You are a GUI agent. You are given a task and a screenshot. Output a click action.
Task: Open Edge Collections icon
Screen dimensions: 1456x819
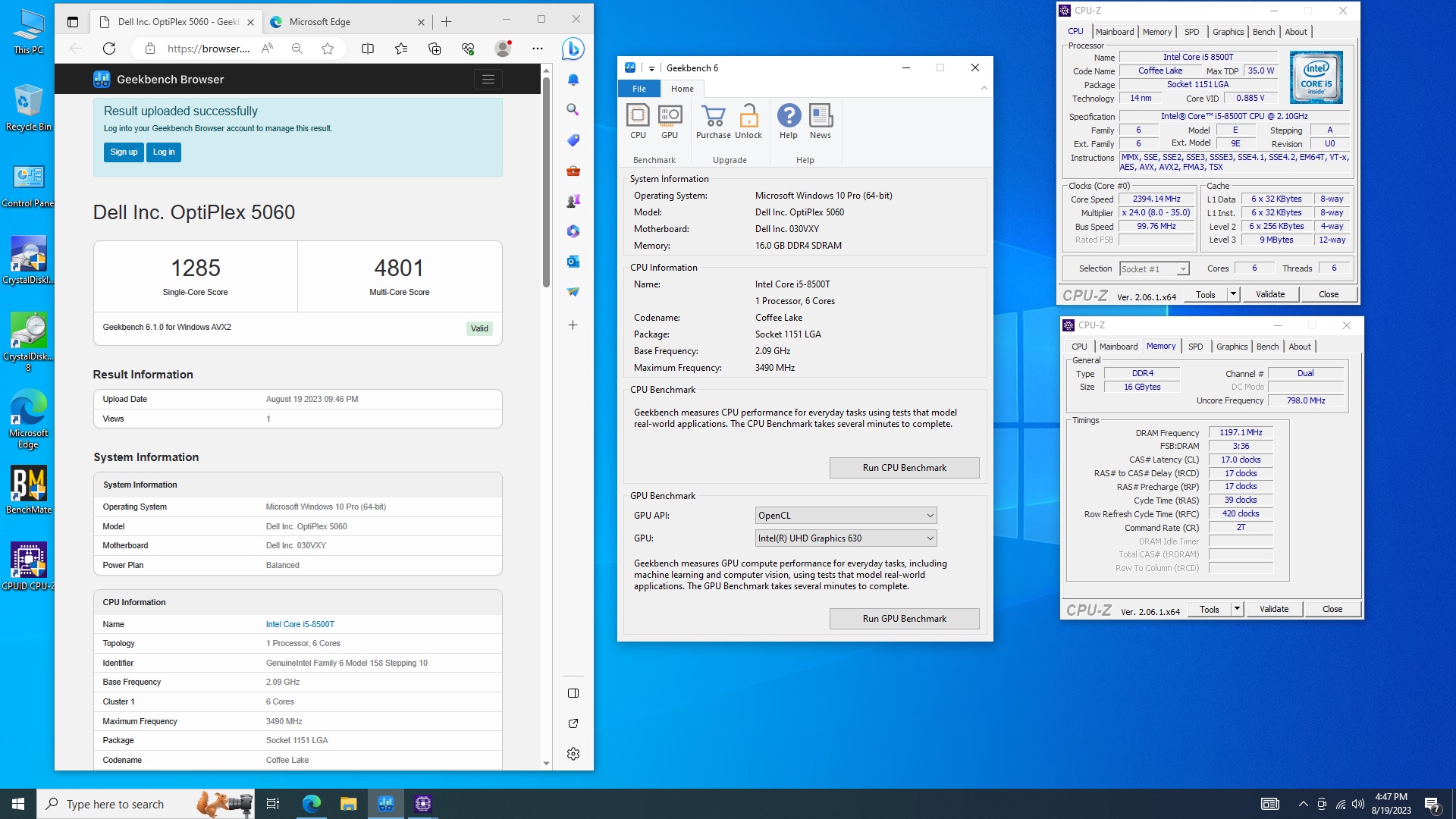click(x=435, y=49)
